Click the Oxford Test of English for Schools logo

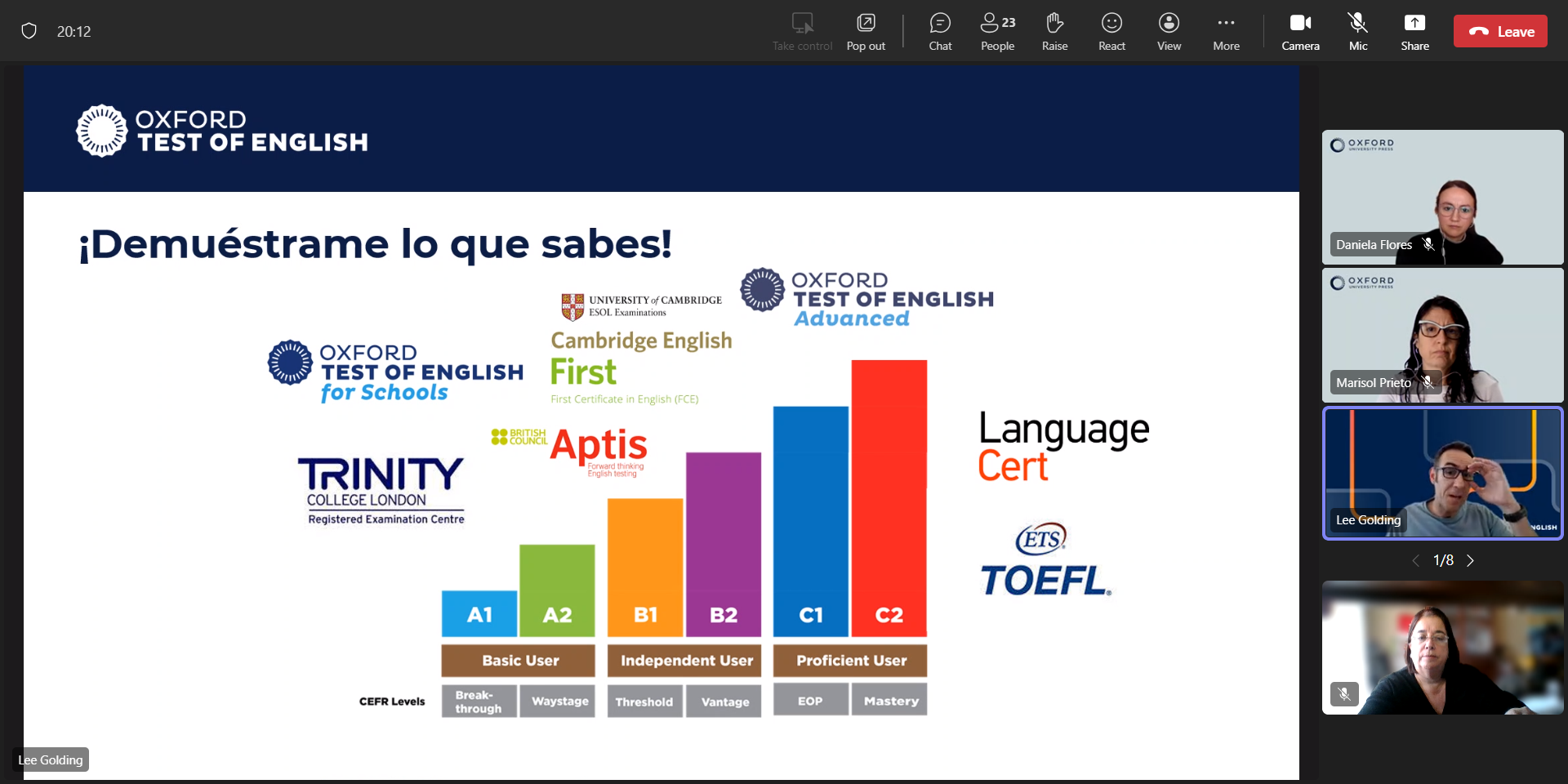pos(395,372)
